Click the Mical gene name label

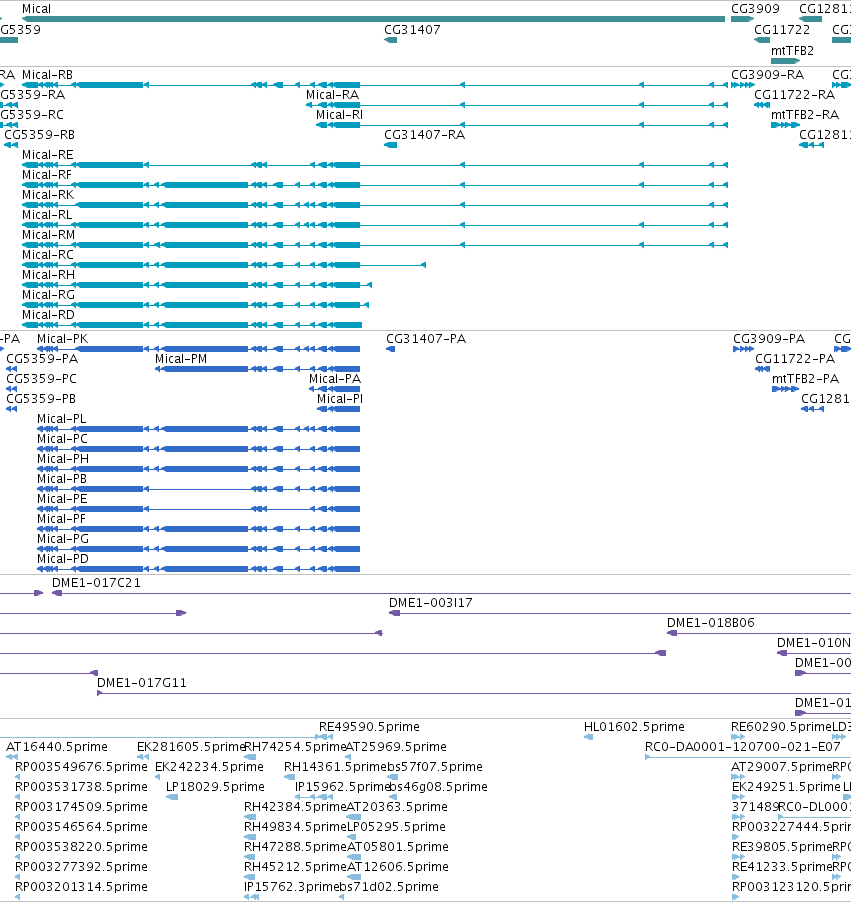point(36,9)
